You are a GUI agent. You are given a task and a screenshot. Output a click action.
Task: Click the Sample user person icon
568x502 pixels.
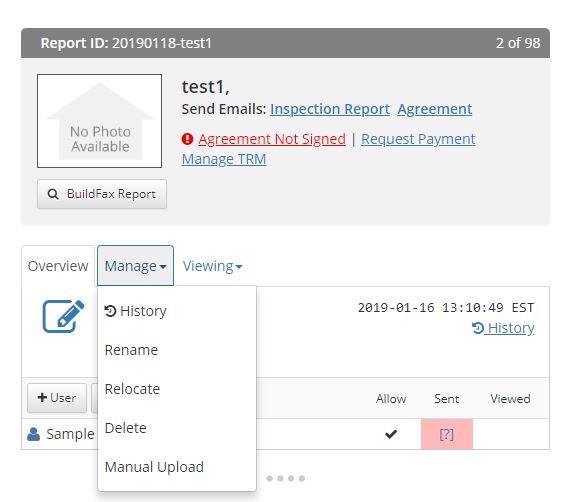pos(34,434)
